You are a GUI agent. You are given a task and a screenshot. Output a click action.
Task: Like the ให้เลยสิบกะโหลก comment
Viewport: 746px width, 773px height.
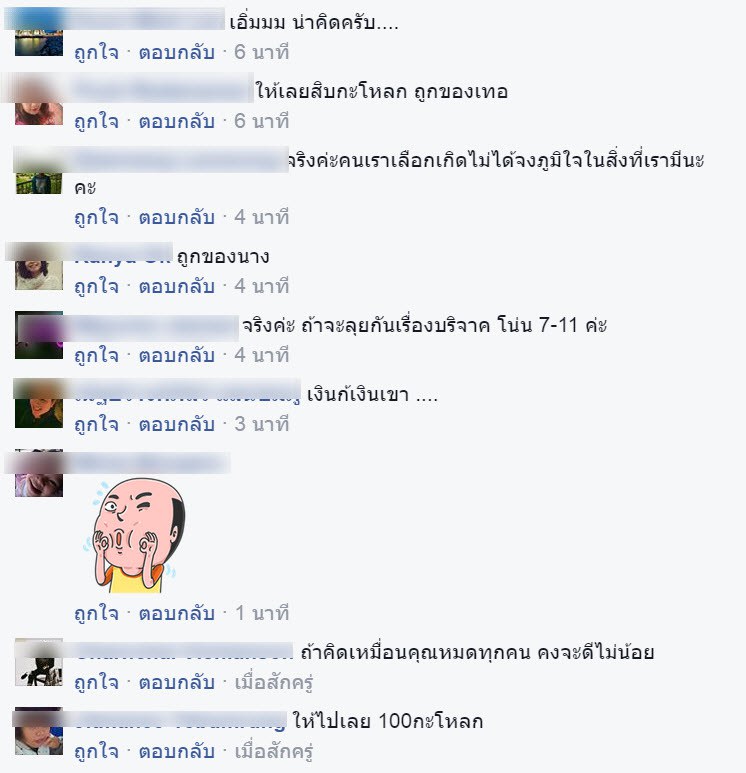pyautogui.click(x=96, y=121)
